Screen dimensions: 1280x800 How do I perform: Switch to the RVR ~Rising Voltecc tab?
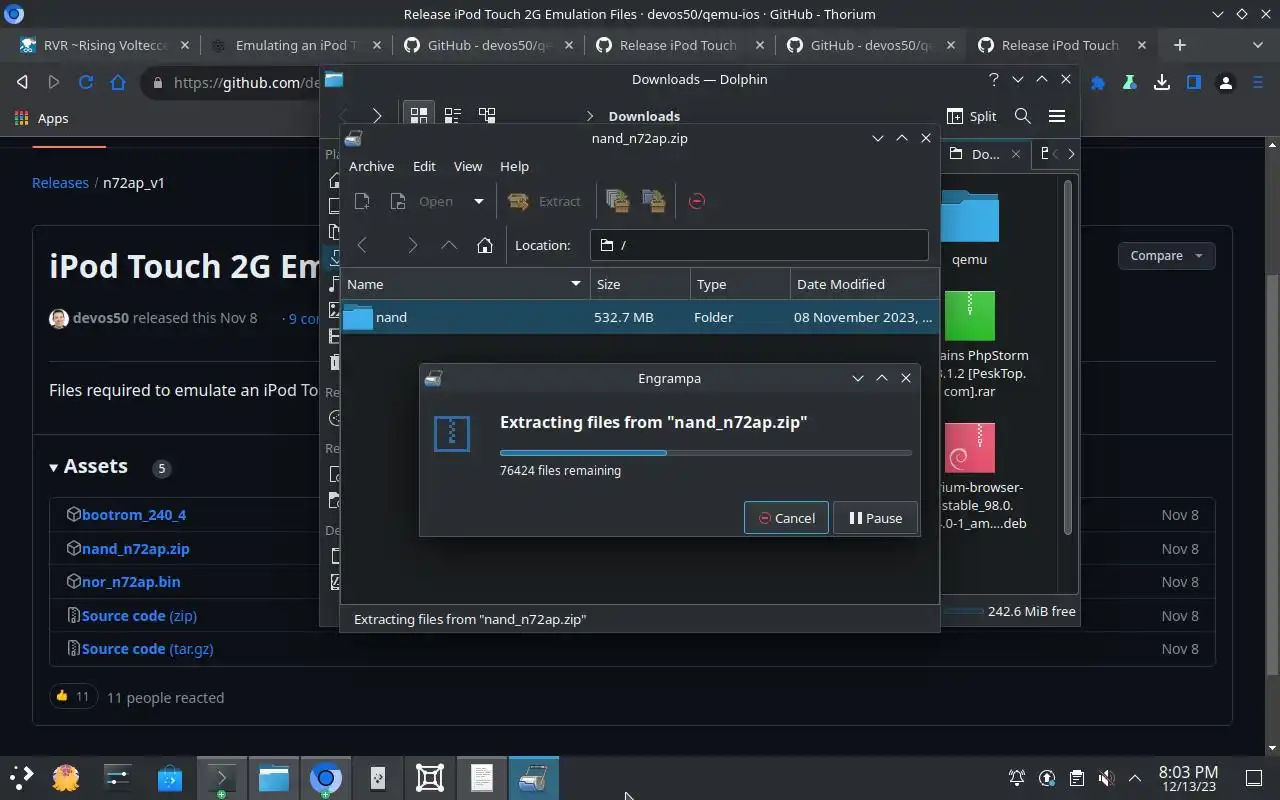pyautogui.click(x=103, y=45)
